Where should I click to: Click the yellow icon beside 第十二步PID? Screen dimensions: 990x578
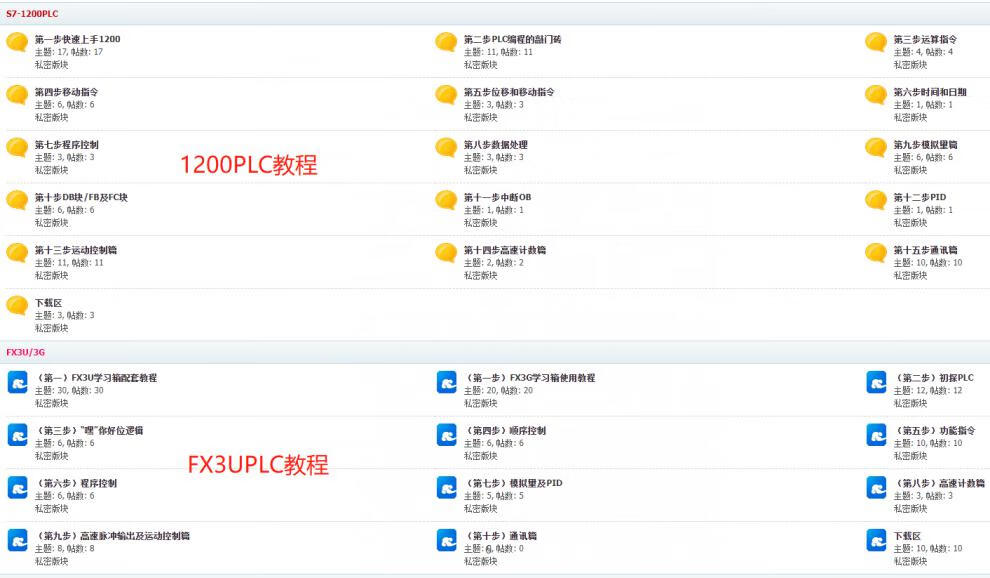pyautogui.click(x=876, y=200)
